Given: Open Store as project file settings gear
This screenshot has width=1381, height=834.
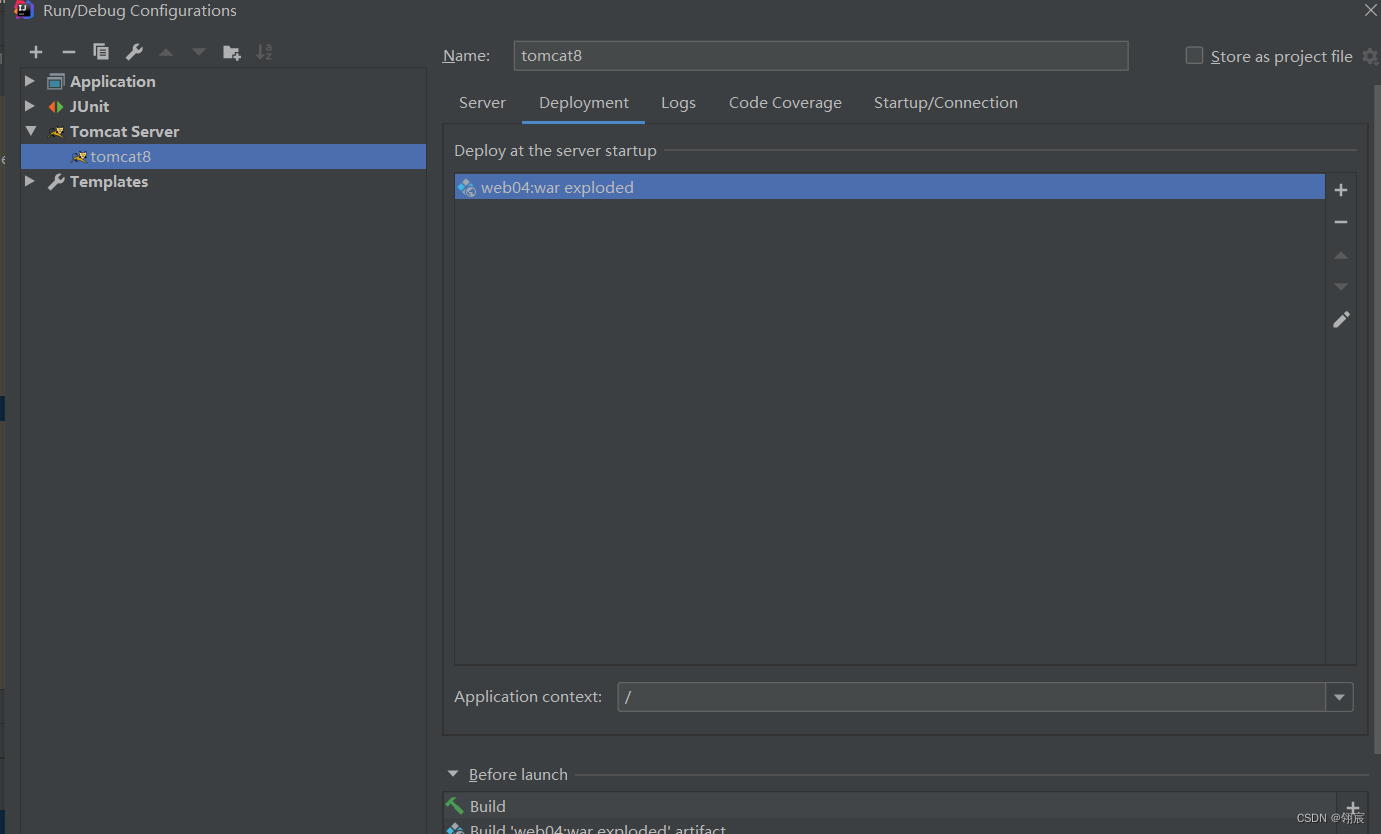Looking at the screenshot, I should point(1369,56).
